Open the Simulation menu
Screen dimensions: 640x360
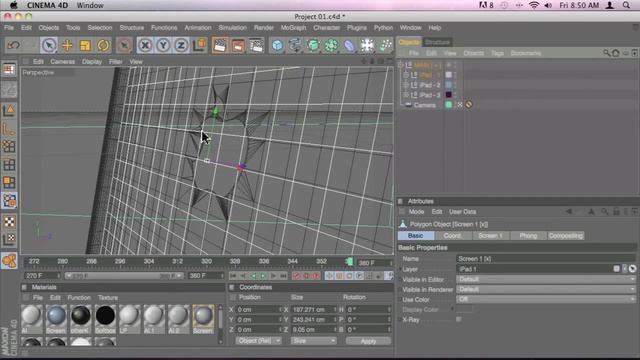[232, 28]
